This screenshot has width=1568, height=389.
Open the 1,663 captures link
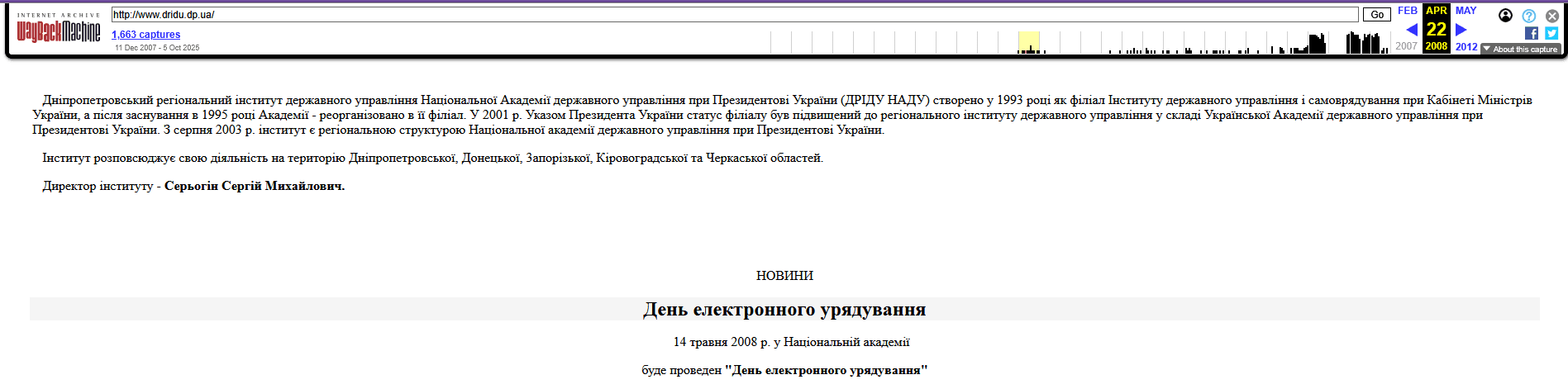(x=145, y=35)
